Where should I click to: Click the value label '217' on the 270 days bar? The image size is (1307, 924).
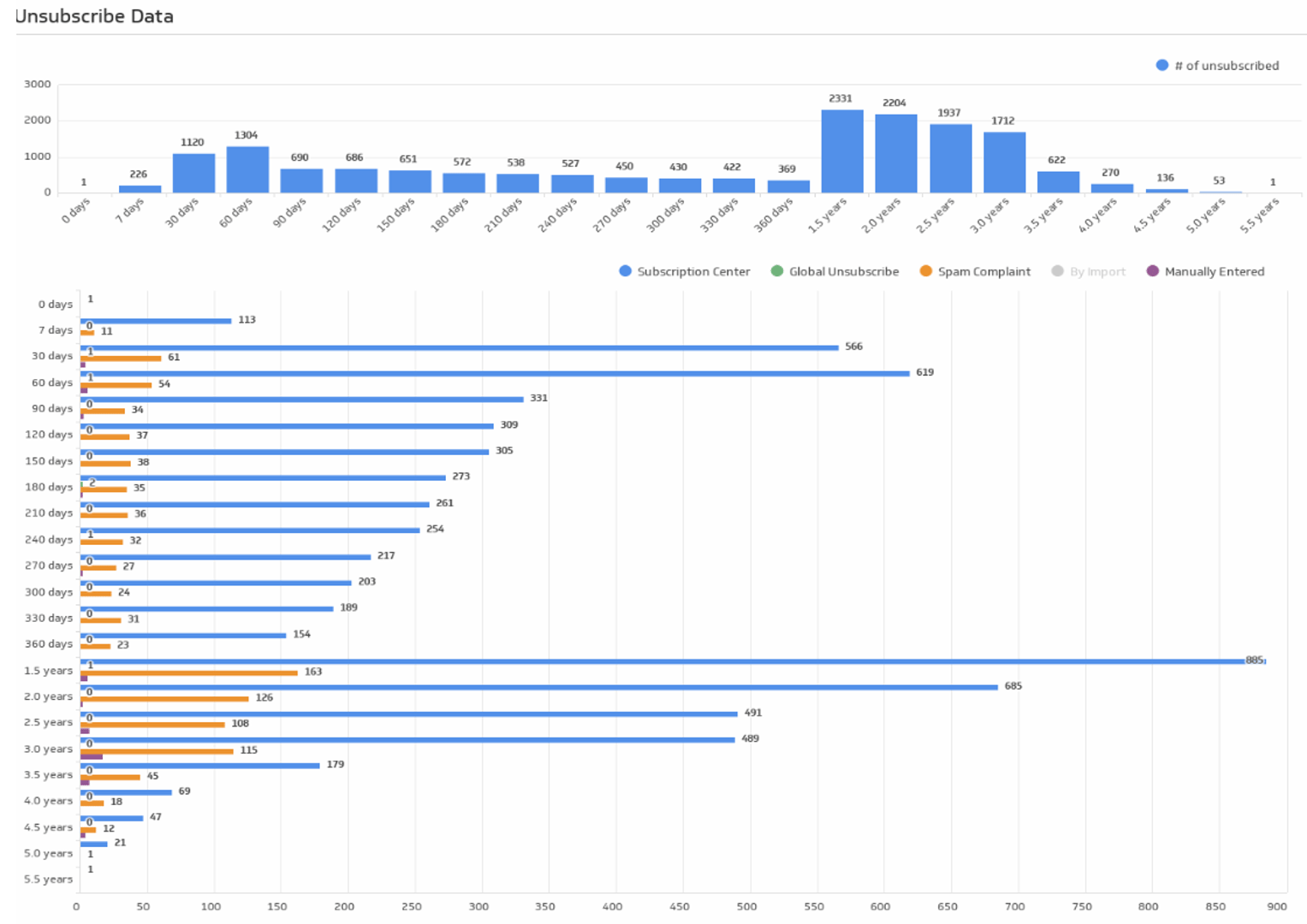point(386,555)
